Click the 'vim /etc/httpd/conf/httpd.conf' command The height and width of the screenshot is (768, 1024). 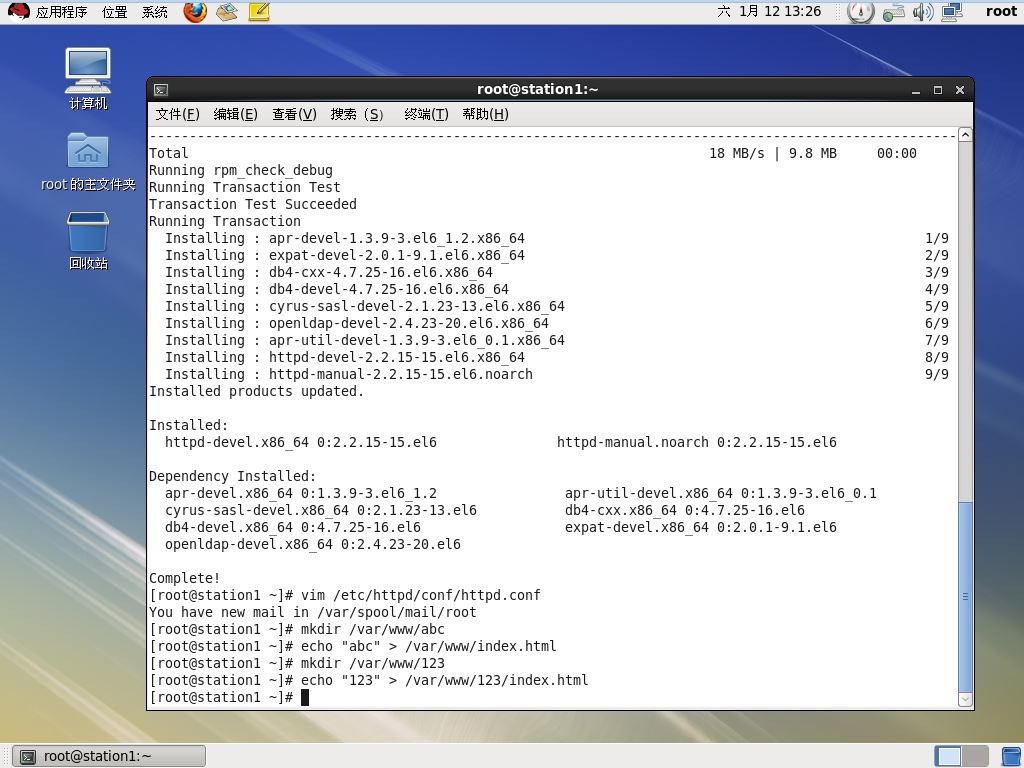[421, 595]
